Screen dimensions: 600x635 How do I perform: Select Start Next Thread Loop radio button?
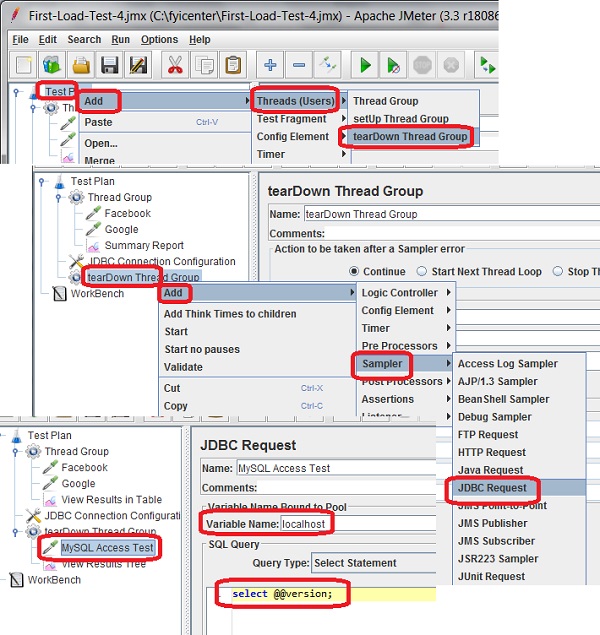tap(421, 271)
